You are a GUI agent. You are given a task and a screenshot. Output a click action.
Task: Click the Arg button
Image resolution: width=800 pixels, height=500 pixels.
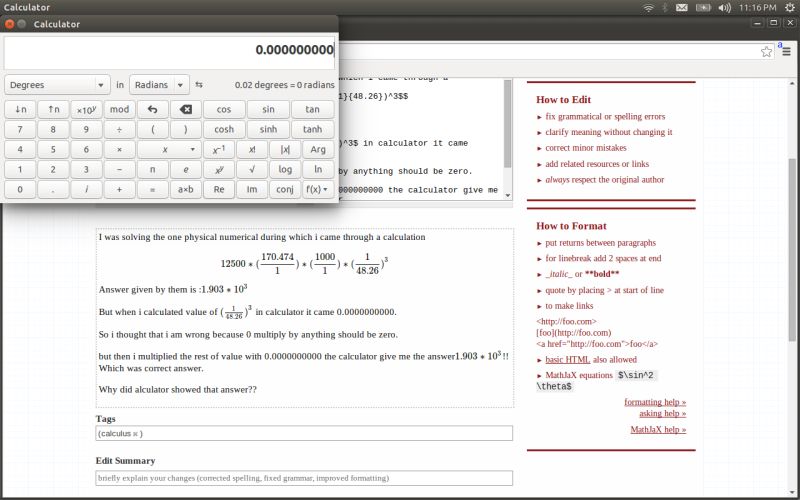pyautogui.click(x=318, y=149)
